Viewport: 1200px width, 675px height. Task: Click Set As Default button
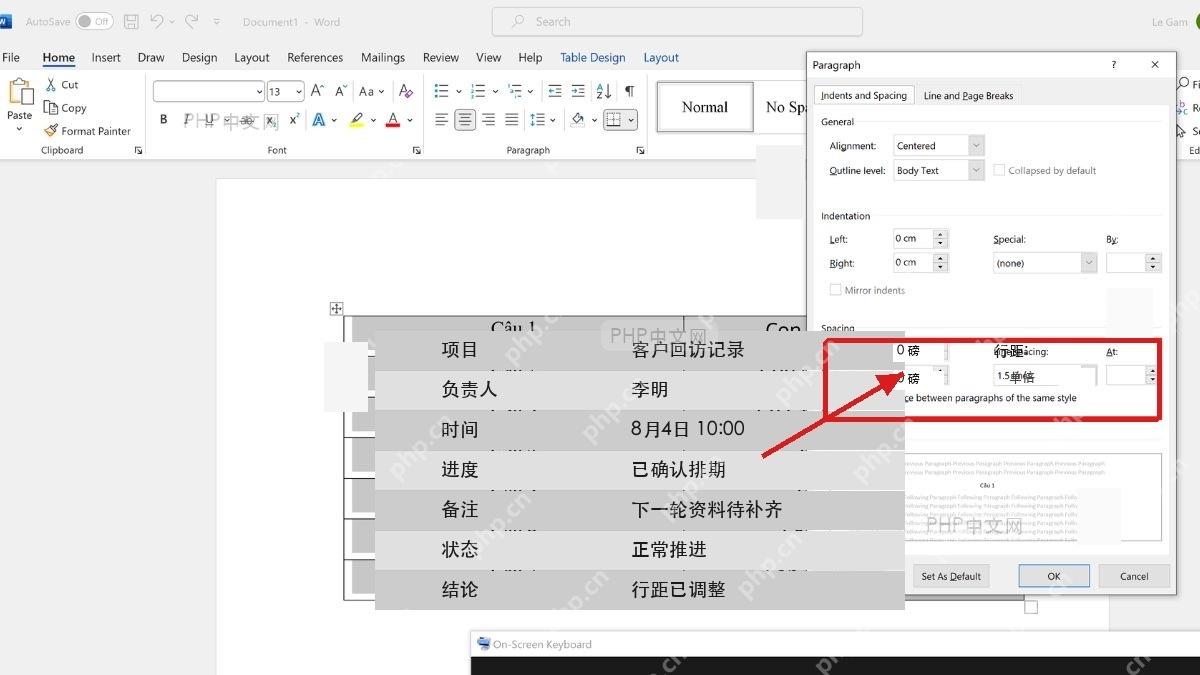tap(951, 576)
